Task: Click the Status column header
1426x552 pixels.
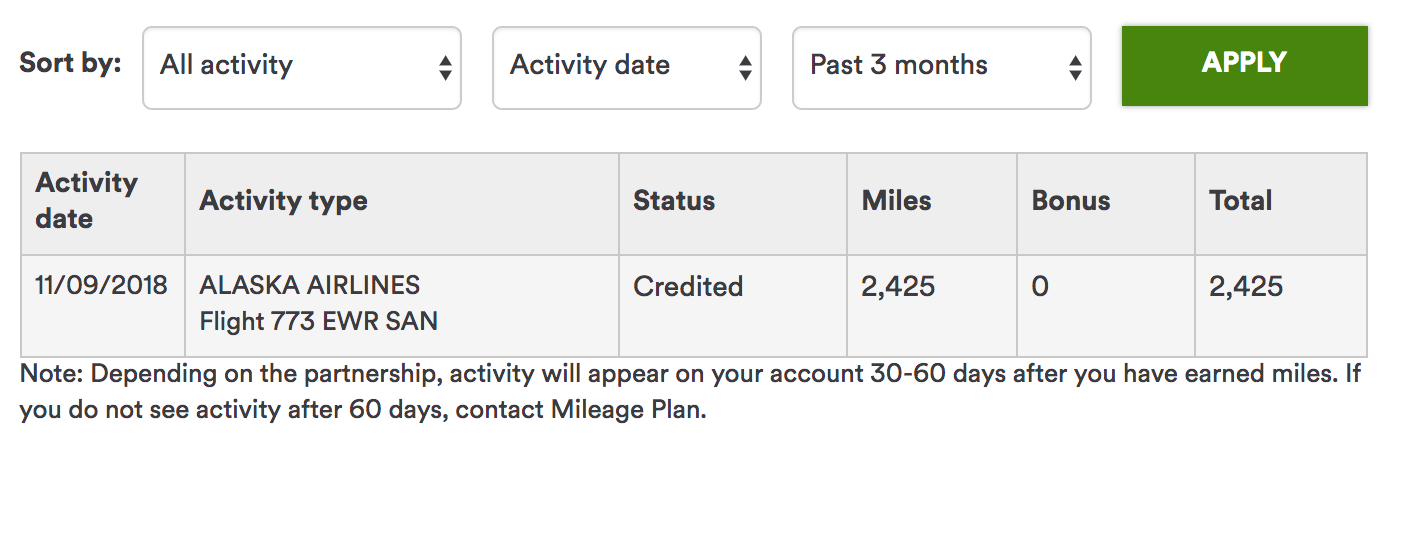Action: (674, 201)
